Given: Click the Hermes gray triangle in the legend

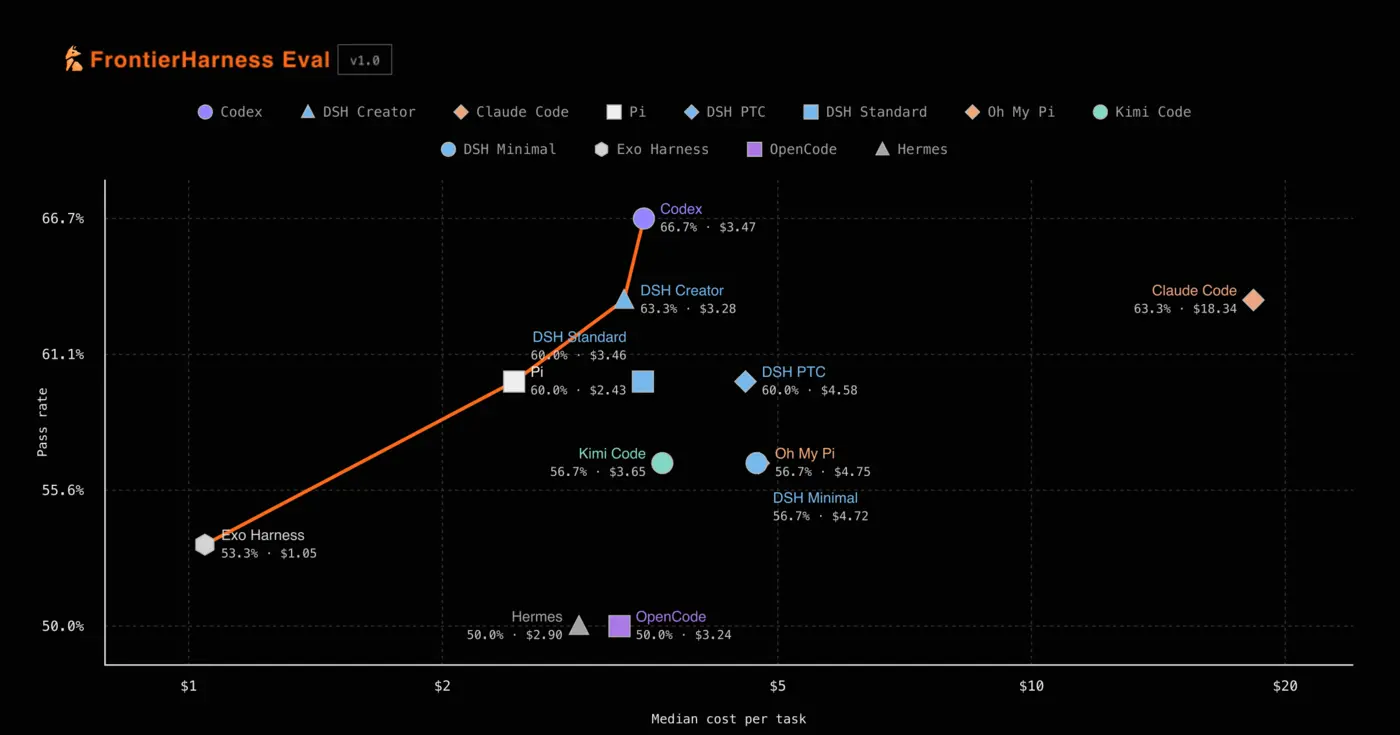Looking at the screenshot, I should coord(882,149).
